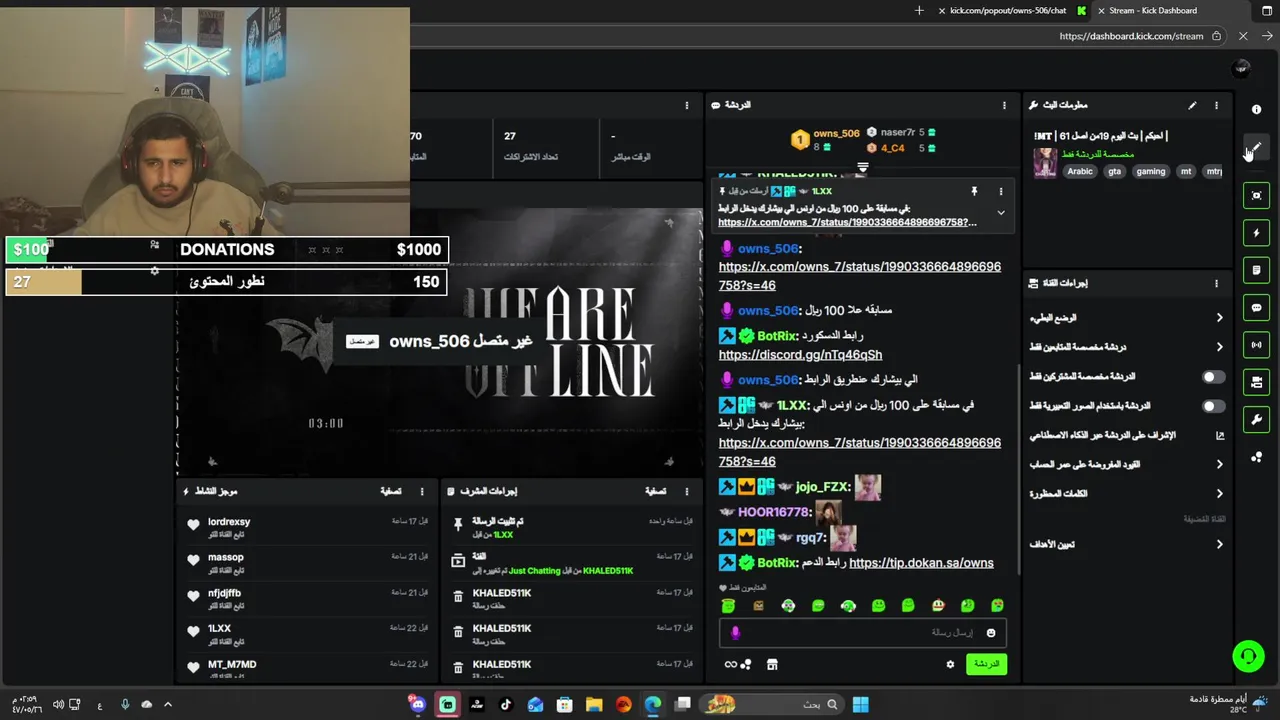Expand the banned words row
Viewport: 1280px width, 720px height.
[1127, 494]
